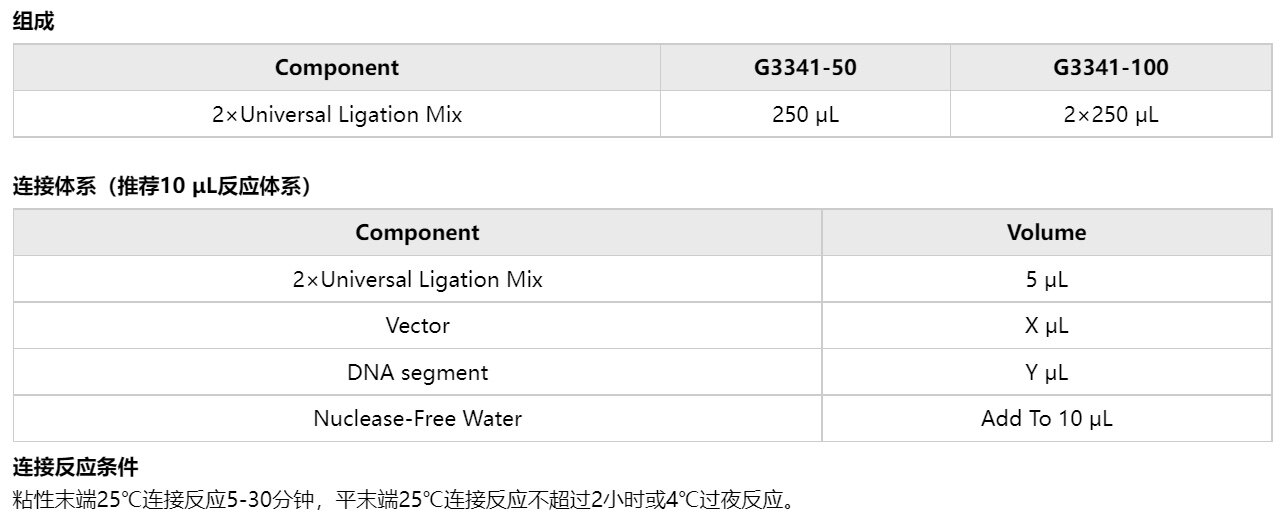The height and width of the screenshot is (519, 1287).
Task: Select the G3341-50 column header
Action: [805, 68]
